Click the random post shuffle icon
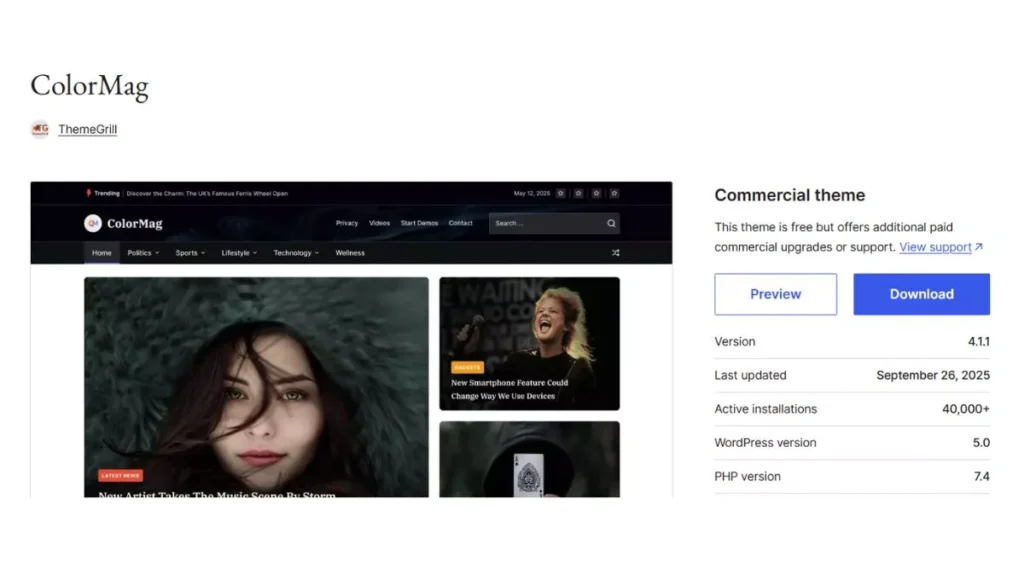1024x580 pixels. click(615, 253)
